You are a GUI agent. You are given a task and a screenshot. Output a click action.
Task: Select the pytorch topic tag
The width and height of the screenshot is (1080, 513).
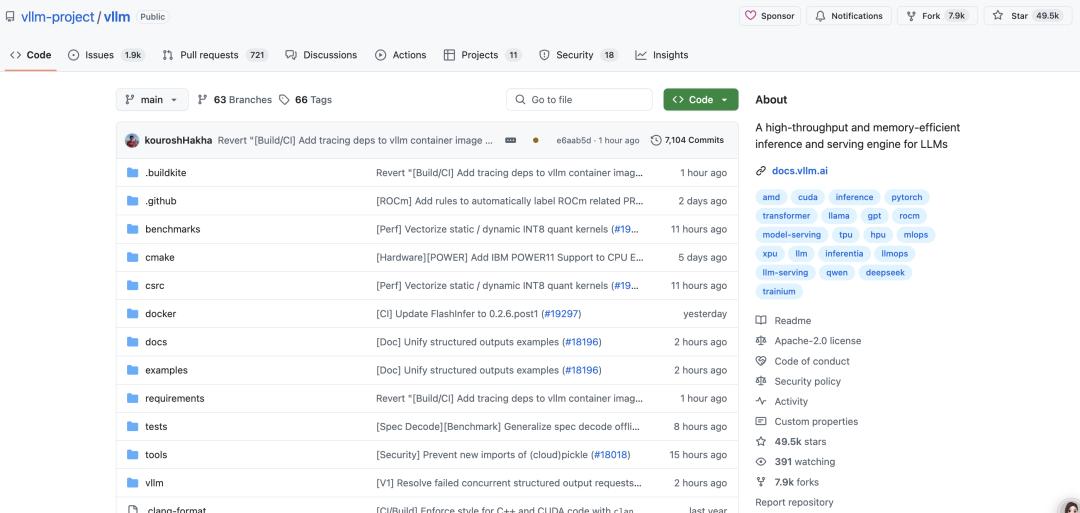(x=907, y=197)
